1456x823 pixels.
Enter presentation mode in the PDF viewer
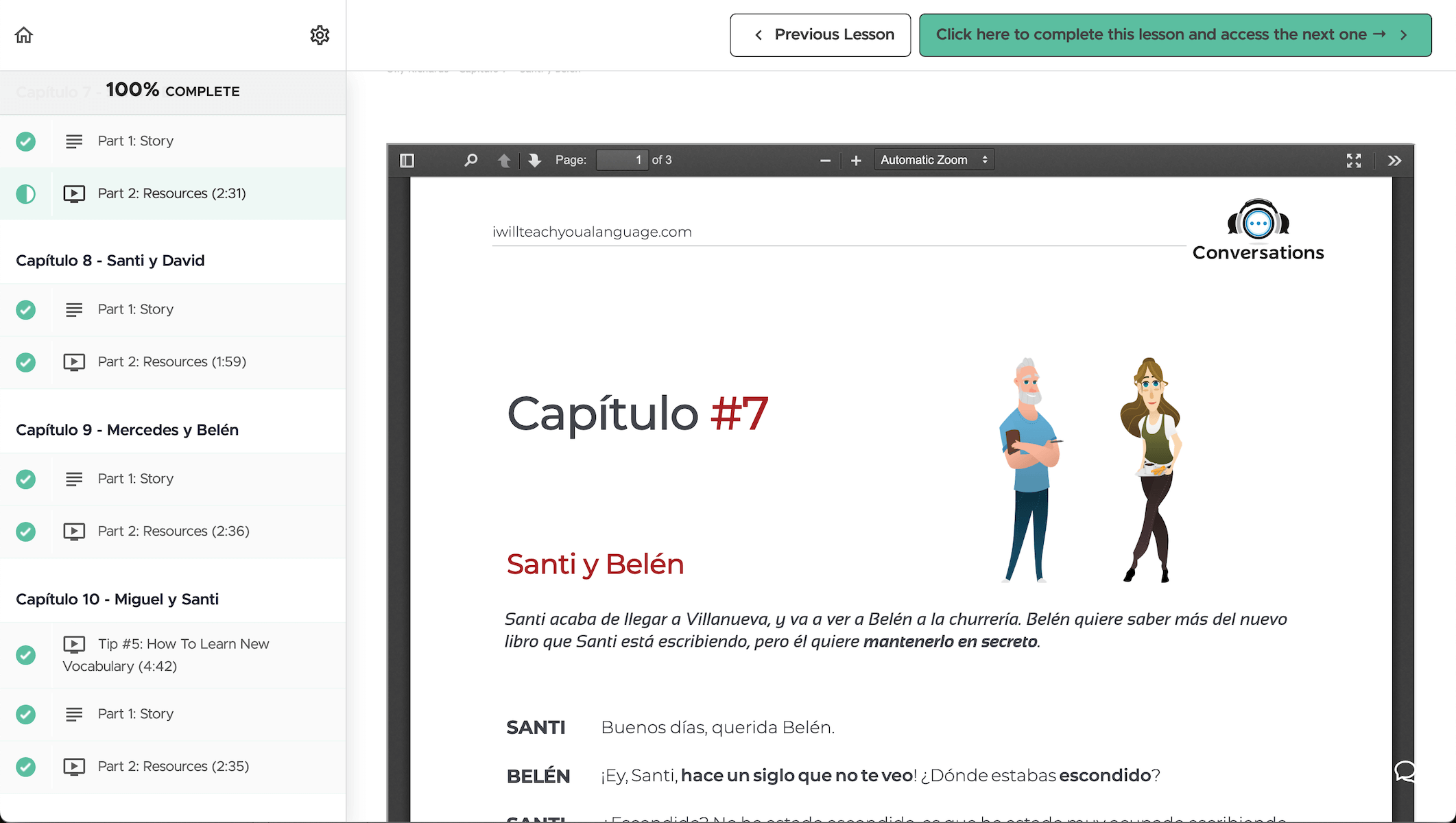[1353, 160]
